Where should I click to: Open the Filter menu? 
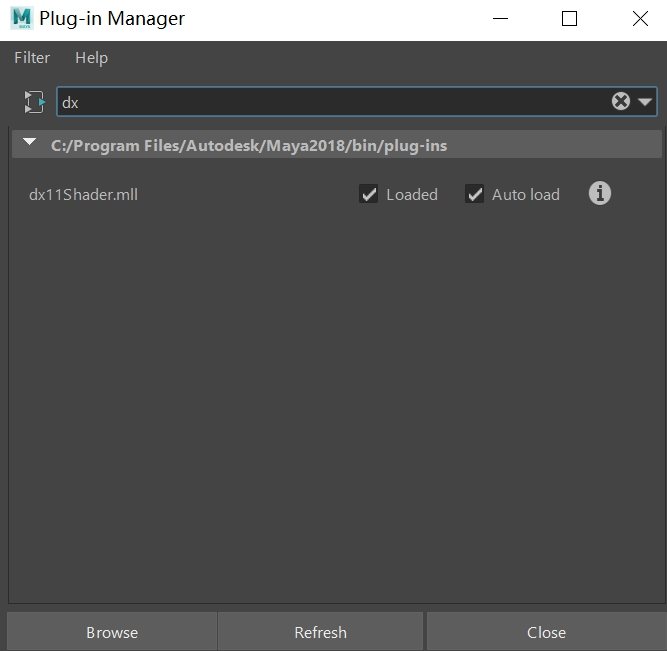[32, 57]
